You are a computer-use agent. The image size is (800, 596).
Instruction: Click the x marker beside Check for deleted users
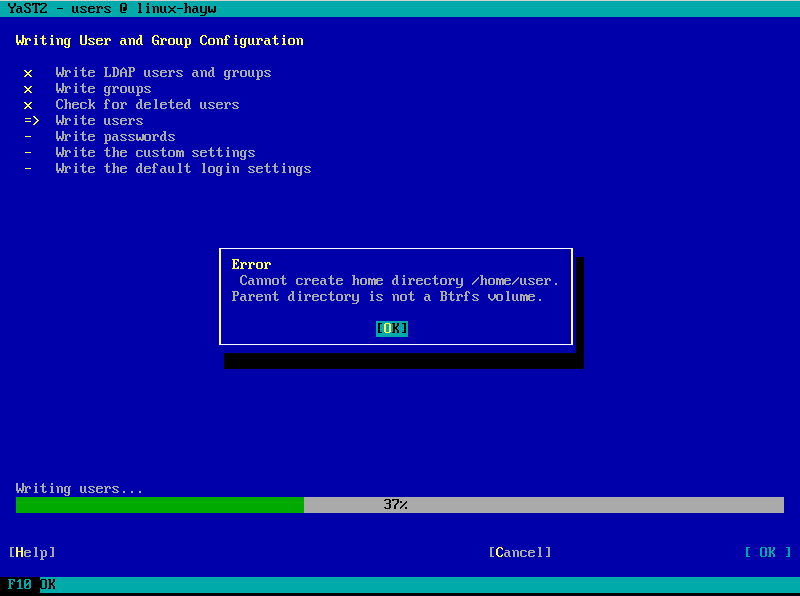pyautogui.click(x=28, y=105)
